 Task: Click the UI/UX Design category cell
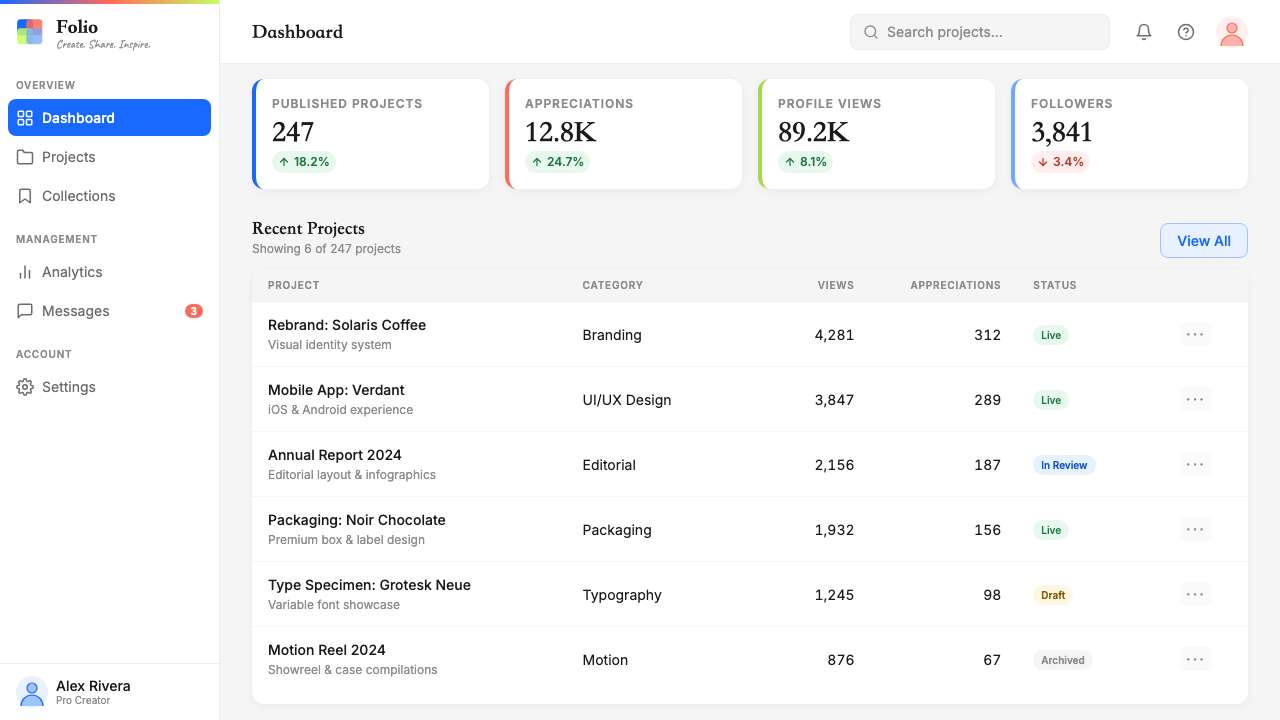[627, 400]
